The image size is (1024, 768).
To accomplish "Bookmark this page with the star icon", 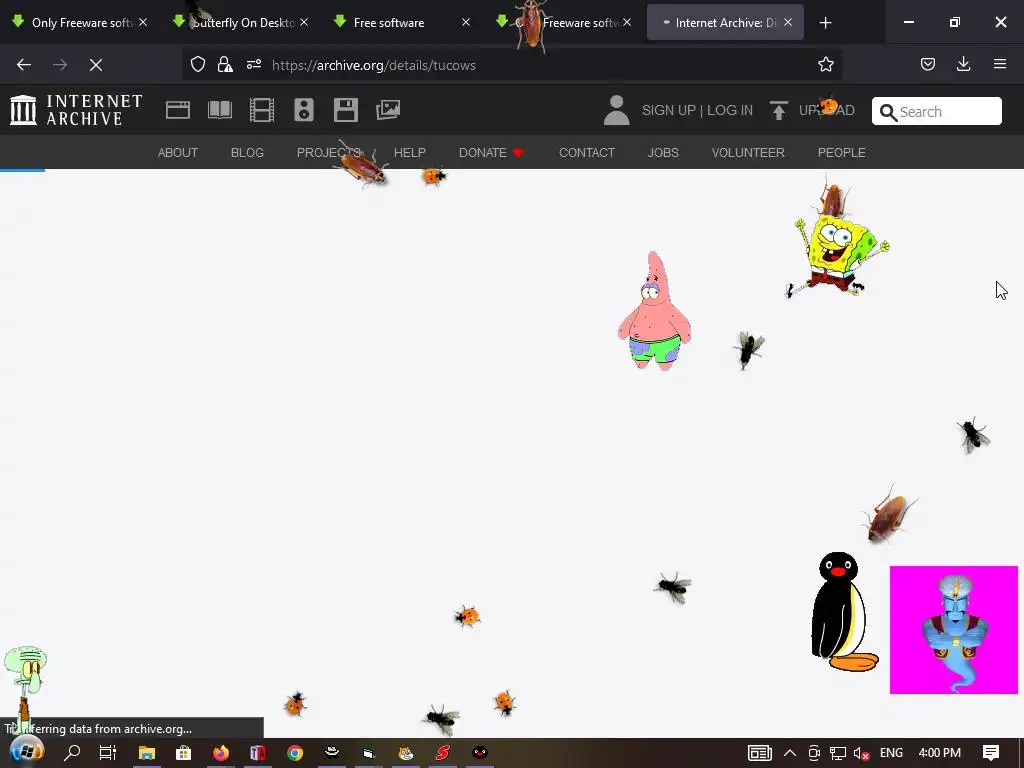I will click(x=825, y=64).
